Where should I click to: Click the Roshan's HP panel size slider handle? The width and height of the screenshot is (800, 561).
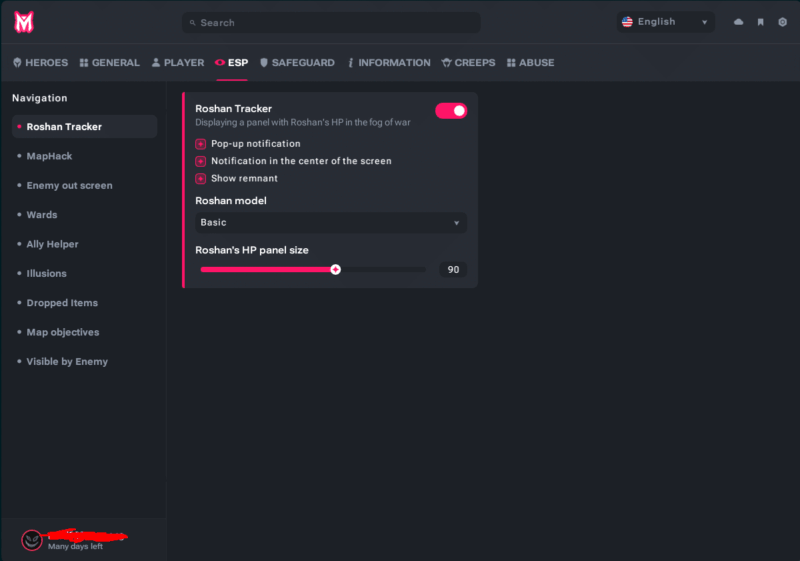pyautogui.click(x=335, y=269)
